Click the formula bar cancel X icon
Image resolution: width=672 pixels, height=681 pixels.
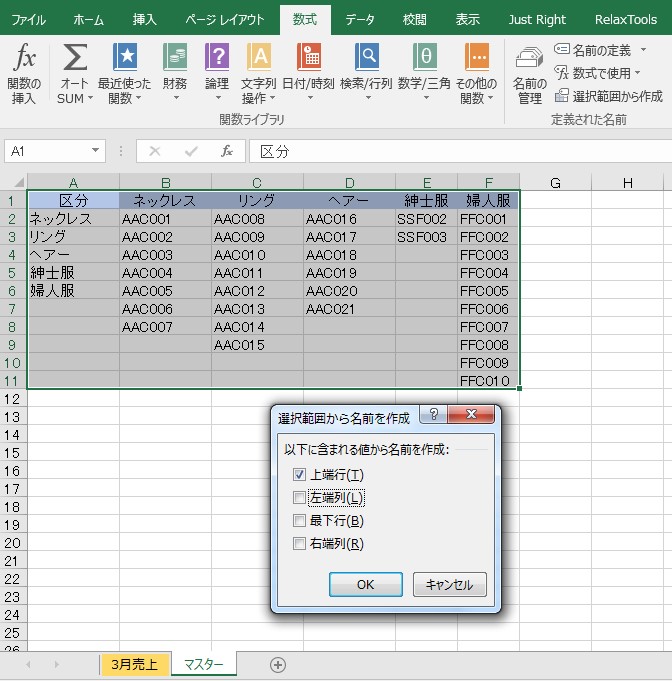pyautogui.click(x=155, y=151)
